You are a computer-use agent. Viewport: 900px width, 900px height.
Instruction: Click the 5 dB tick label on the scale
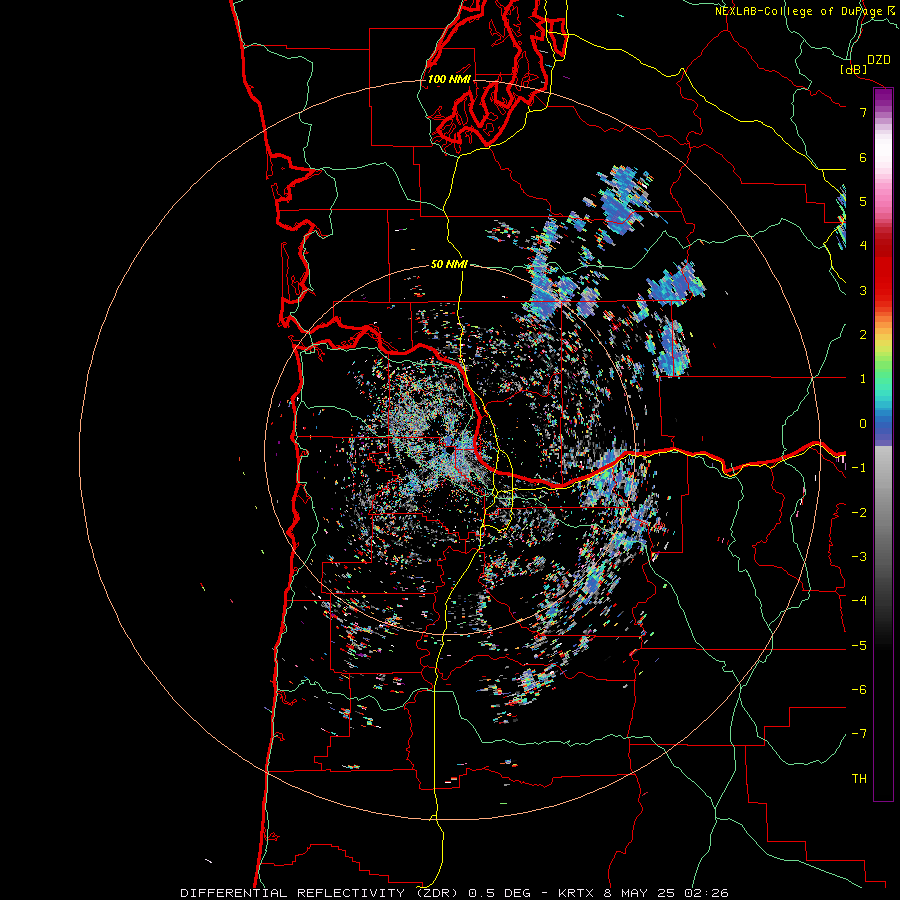[863, 201]
